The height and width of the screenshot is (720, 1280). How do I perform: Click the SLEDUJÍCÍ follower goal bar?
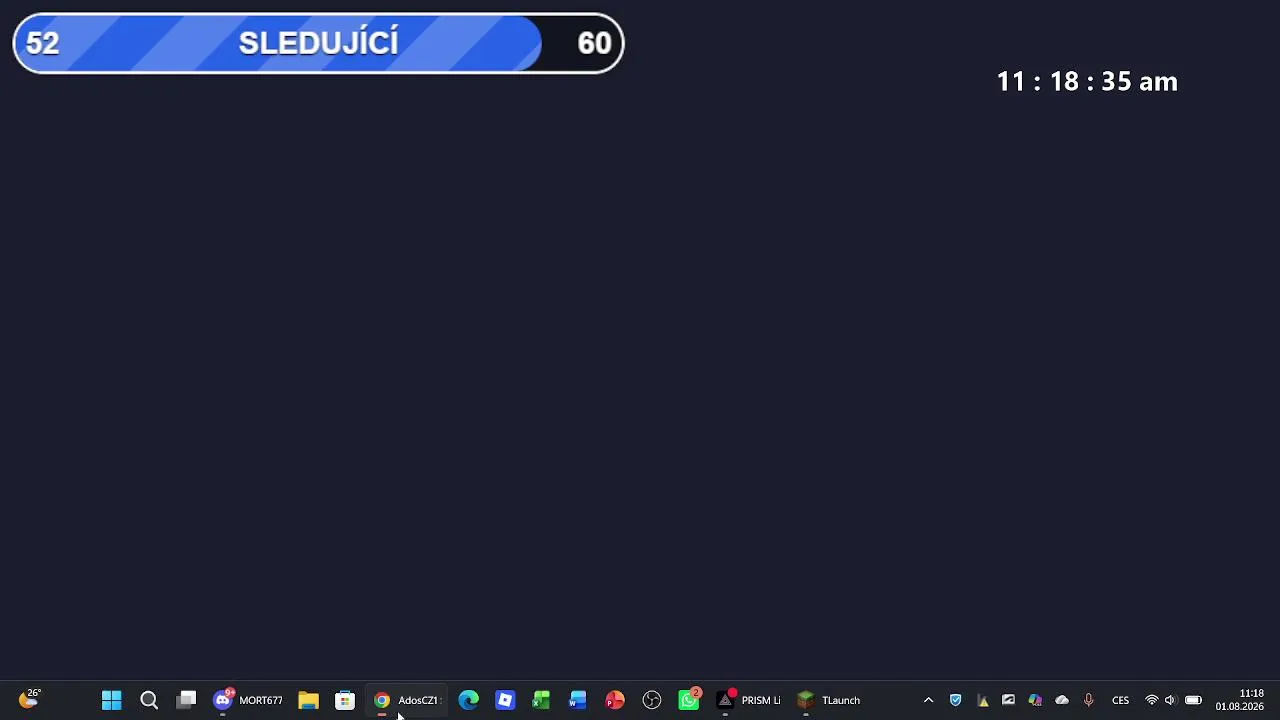tap(318, 43)
